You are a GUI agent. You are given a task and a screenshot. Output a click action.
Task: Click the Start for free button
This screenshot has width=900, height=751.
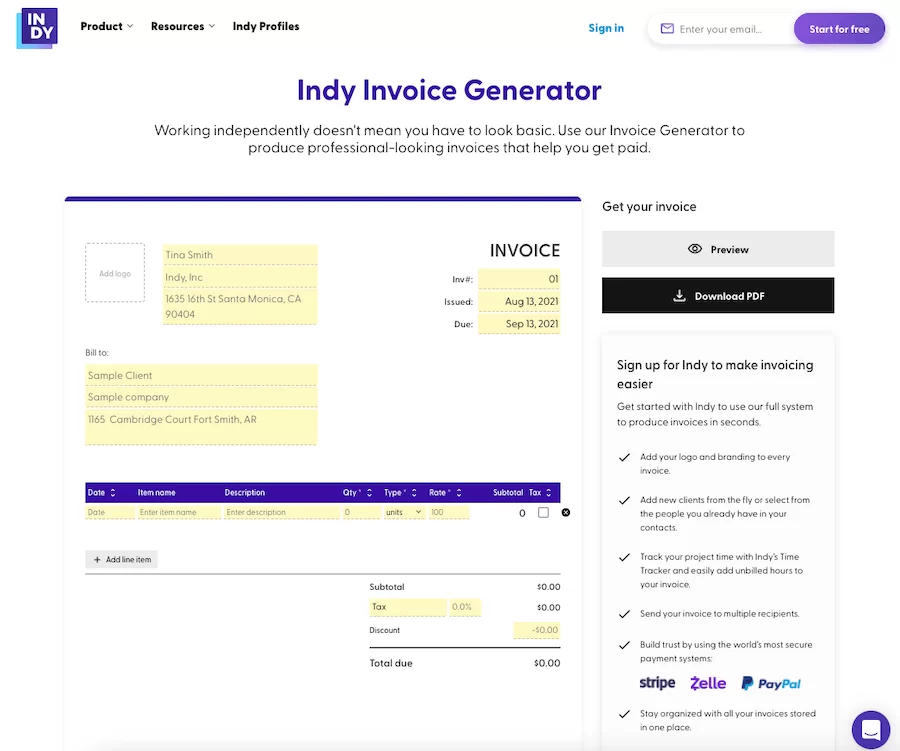(x=839, y=29)
